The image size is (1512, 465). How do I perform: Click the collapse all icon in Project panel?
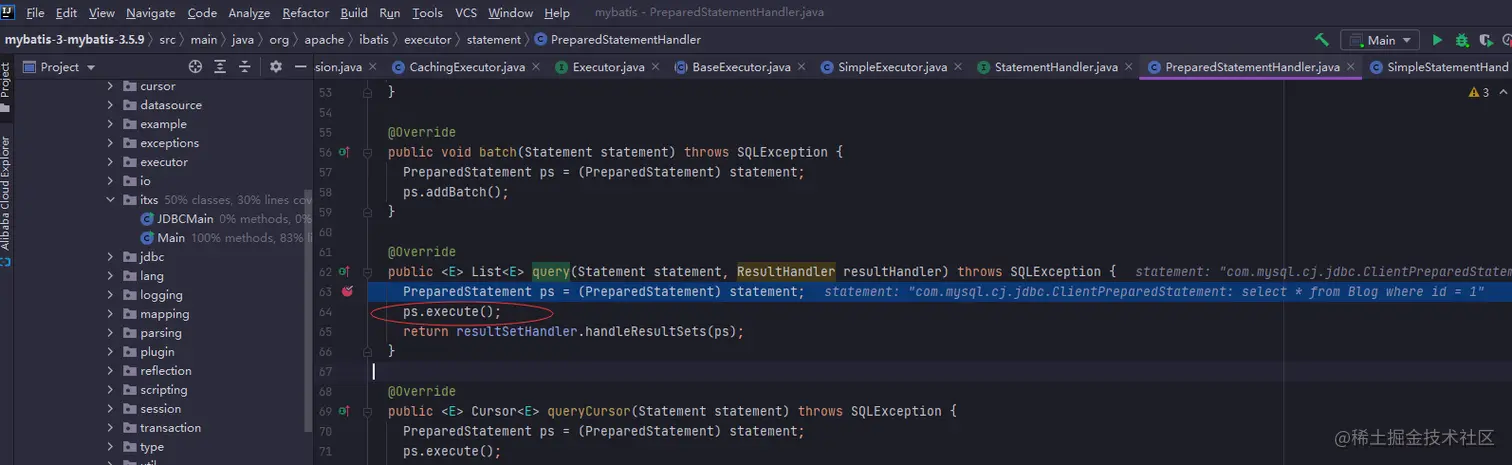point(246,67)
